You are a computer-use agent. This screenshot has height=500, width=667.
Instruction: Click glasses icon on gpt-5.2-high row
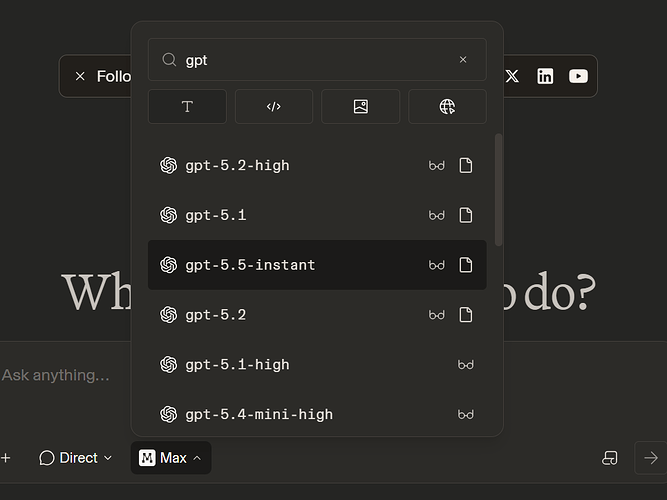click(x=436, y=166)
